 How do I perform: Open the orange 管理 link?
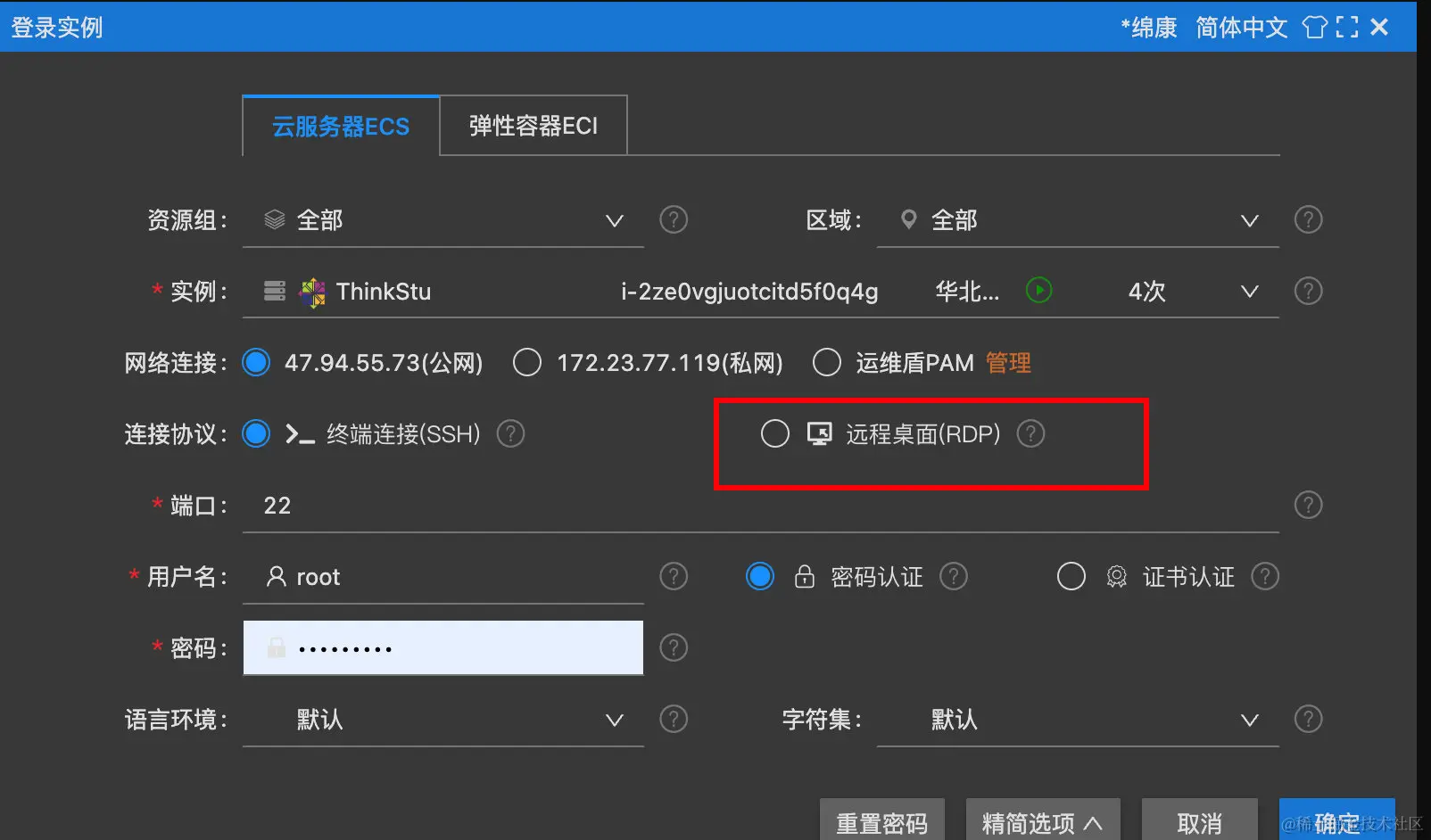[x=1008, y=363]
